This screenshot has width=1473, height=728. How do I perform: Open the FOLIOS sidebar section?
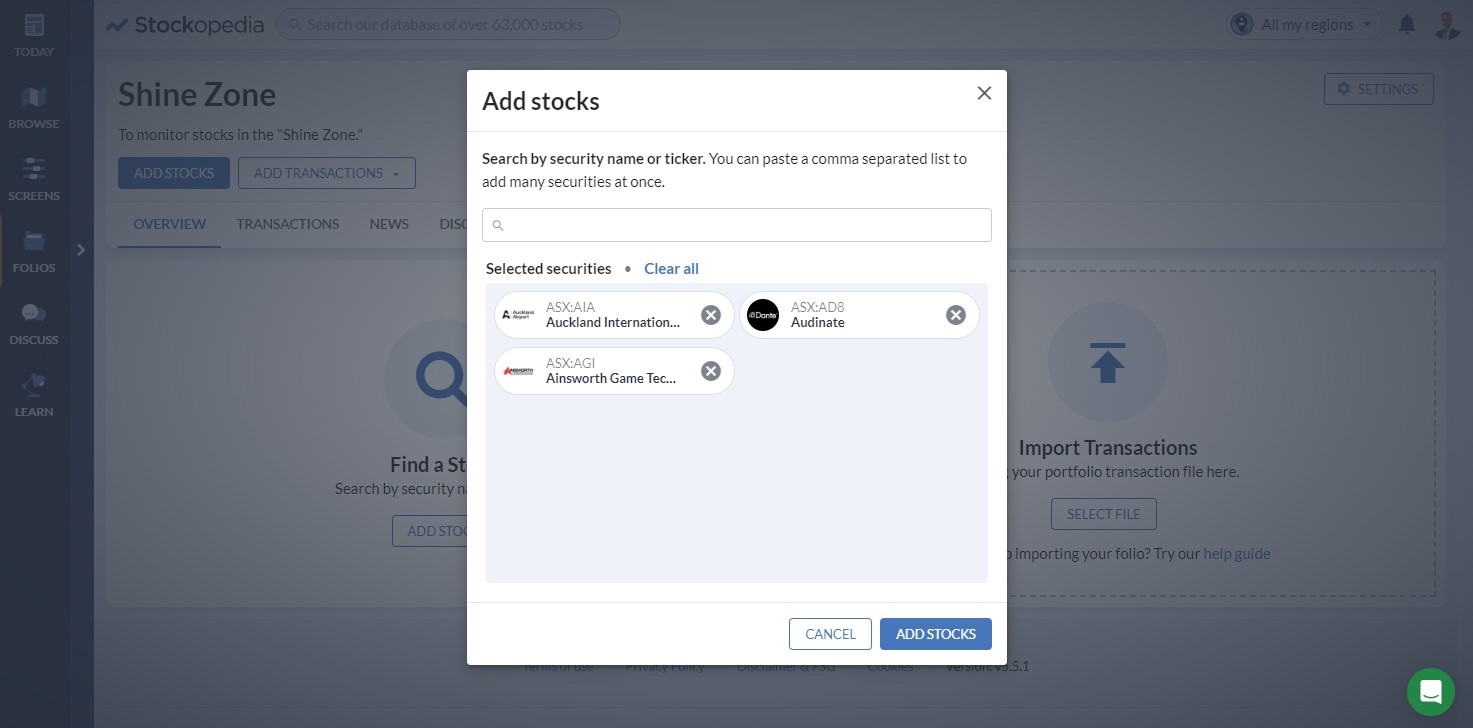(34, 251)
